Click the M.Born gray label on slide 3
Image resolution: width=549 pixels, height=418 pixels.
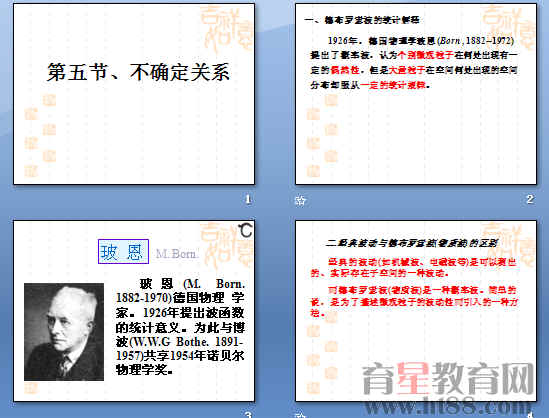177,253
